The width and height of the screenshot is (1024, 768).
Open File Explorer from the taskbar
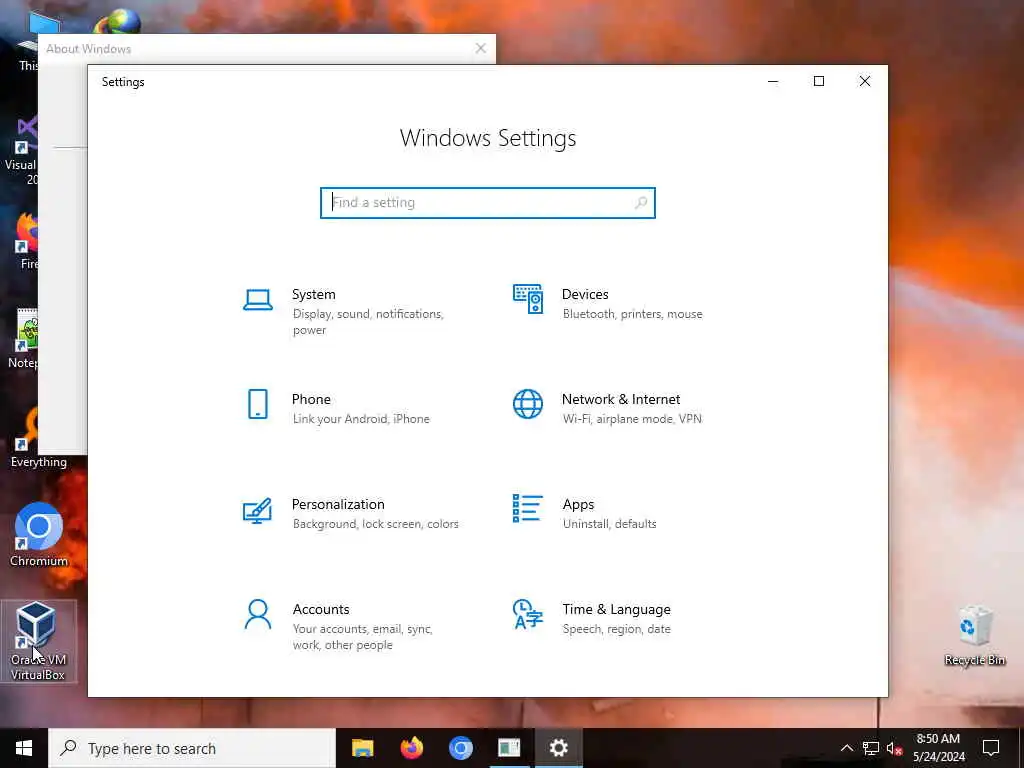[x=362, y=748]
